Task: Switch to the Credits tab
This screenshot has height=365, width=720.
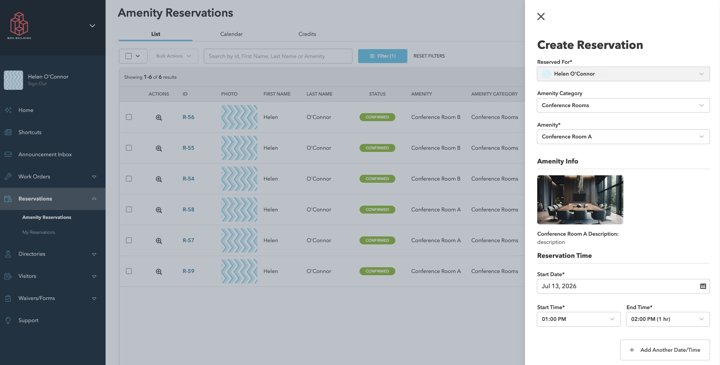Action: [x=307, y=34]
